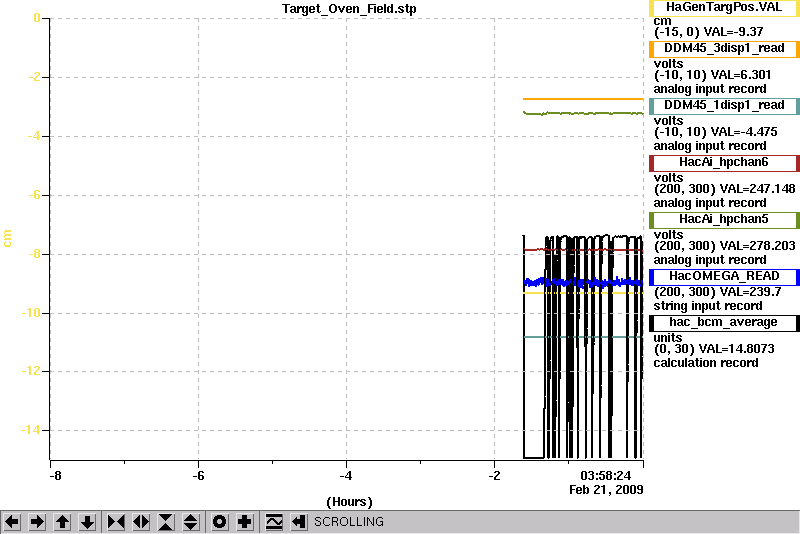This screenshot has width=800, height=534.
Task: Click the calculation record text
Action: click(706, 363)
